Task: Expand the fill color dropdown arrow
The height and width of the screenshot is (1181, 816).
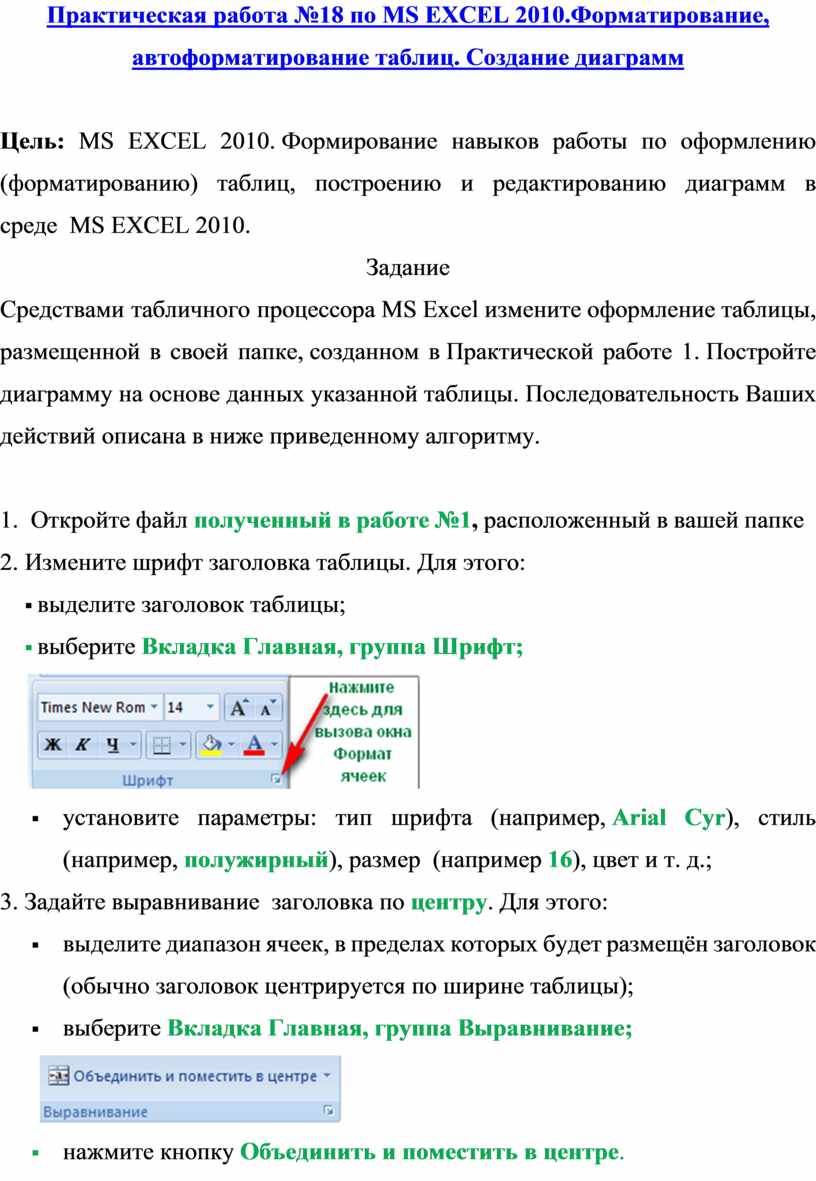Action: [x=231, y=745]
